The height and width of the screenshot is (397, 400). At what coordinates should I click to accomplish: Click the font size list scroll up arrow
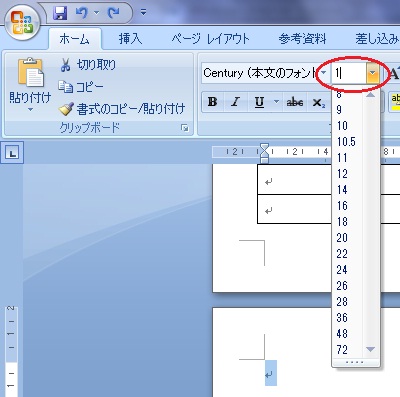coord(370,95)
